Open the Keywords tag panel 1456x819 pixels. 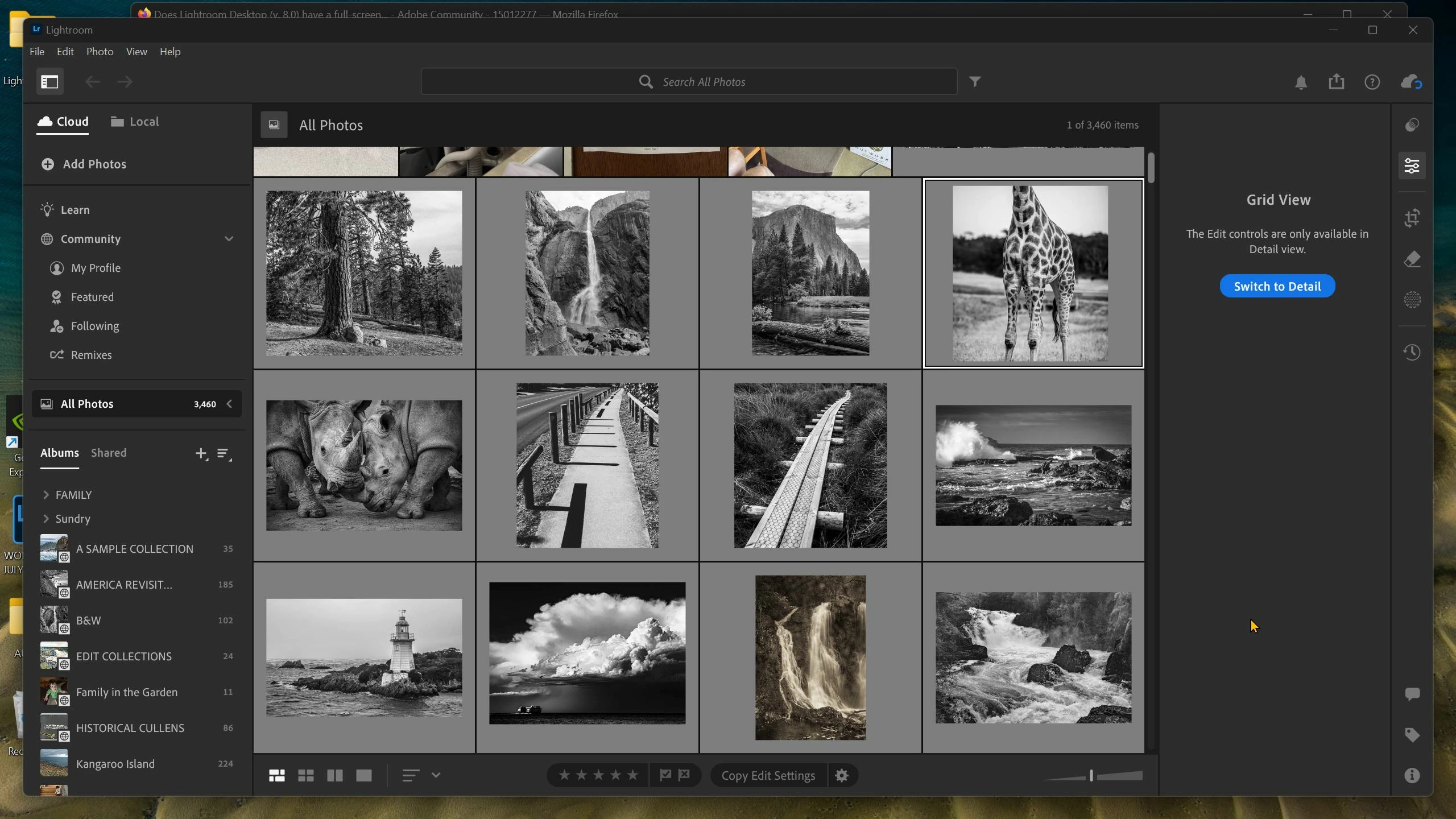click(1412, 735)
